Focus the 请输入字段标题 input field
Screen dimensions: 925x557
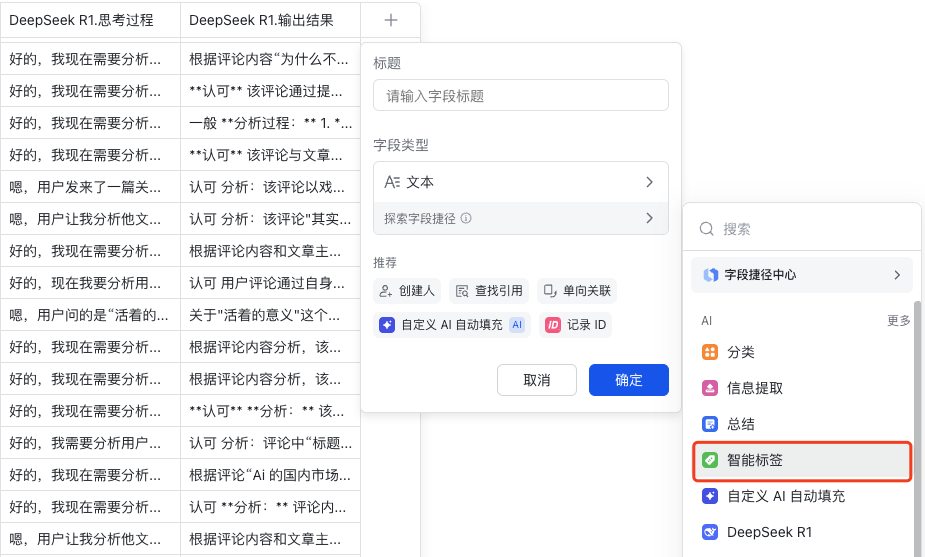[520, 96]
